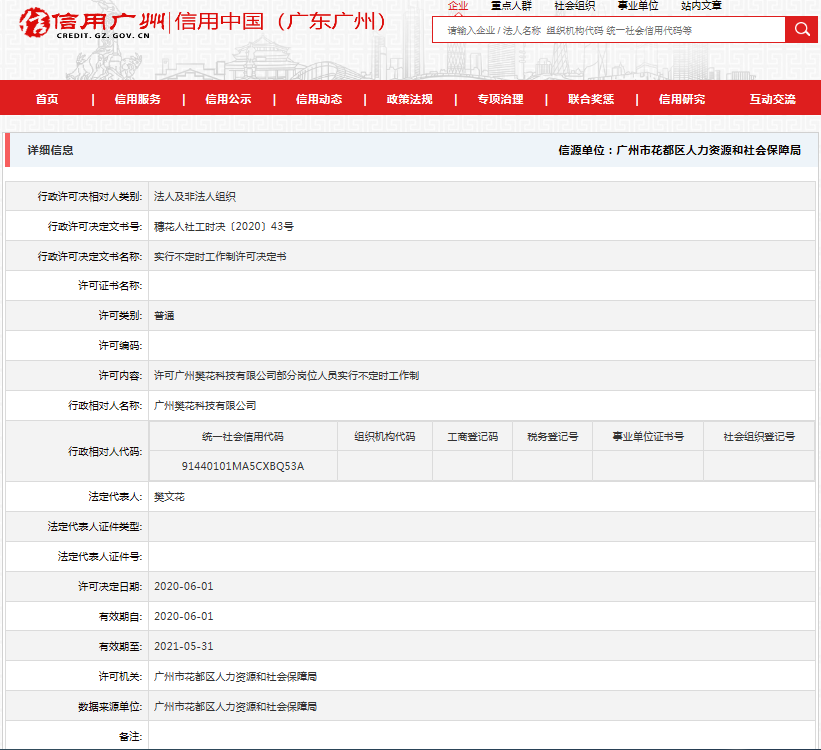Image resolution: width=821 pixels, height=750 pixels.
Task: Click the 事业单位证书号 column header
Action: pos(648,437)
